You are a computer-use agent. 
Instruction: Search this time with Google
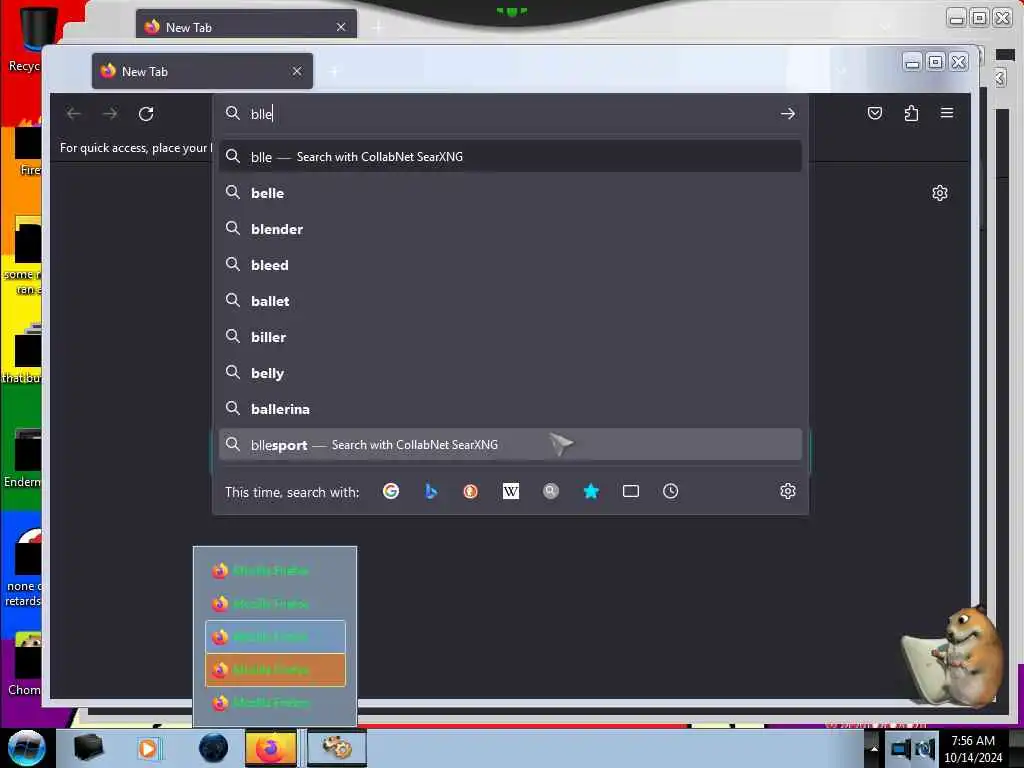coord(391,491)
